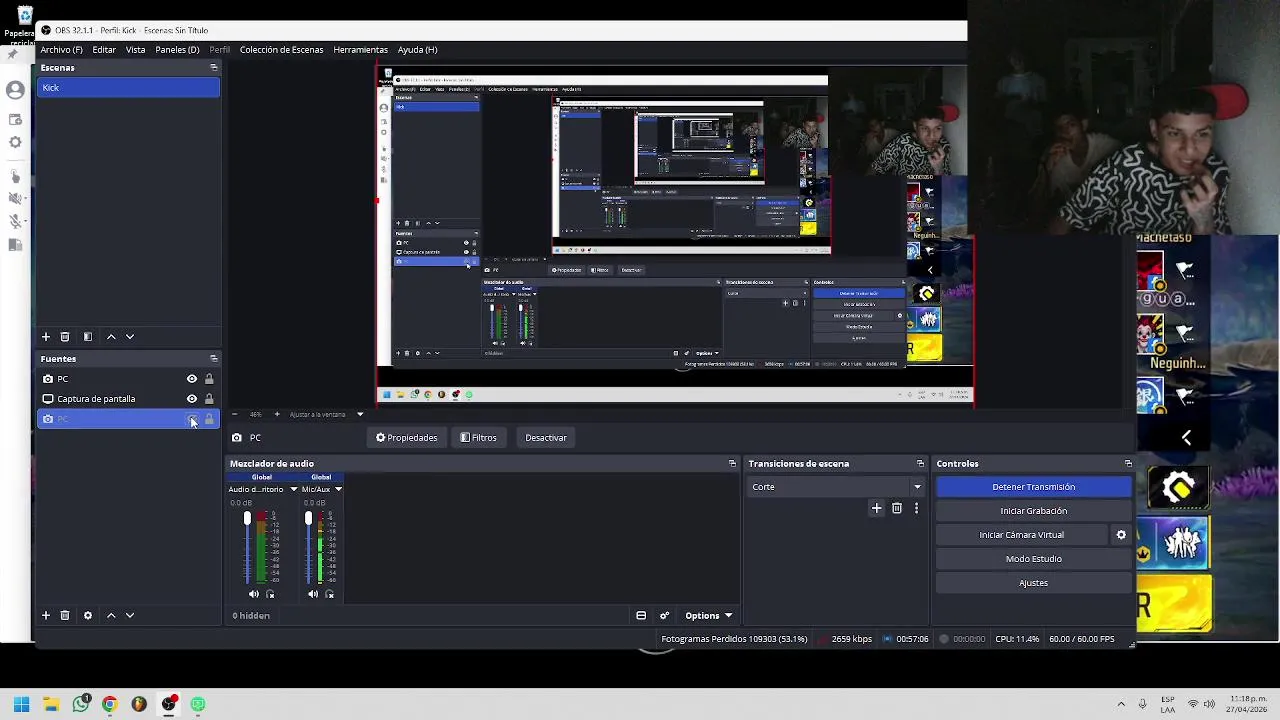Enable Modo Estudio button
Screen dimensions: 1280x720
tap(1034, 559)
